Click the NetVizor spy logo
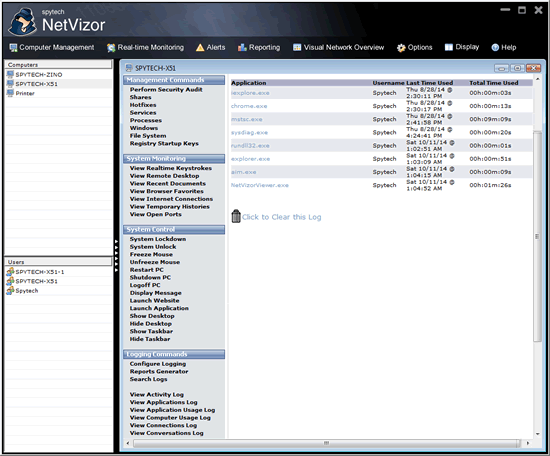Image resolution: width=550 pixels, height=456 pixels. point(22,22)
